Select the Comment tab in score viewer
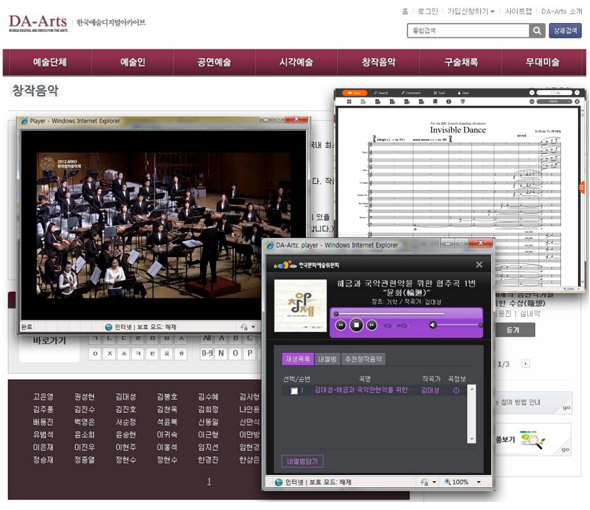 click(411, 93)
